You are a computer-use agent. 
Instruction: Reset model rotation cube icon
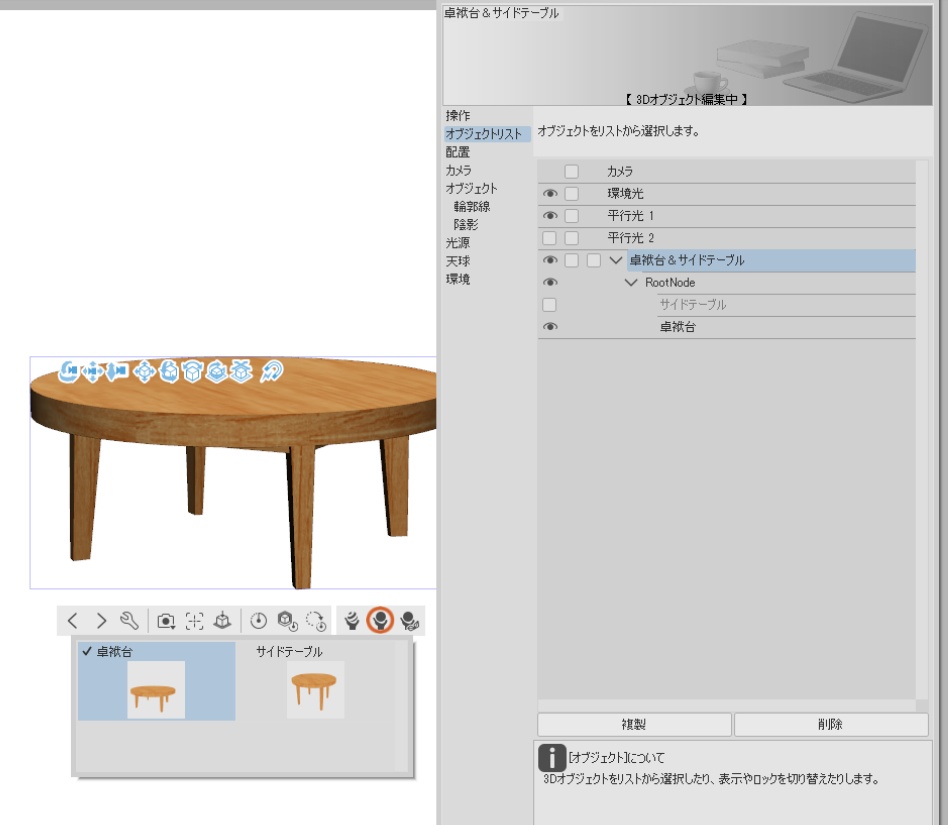(x=287, y=621)
